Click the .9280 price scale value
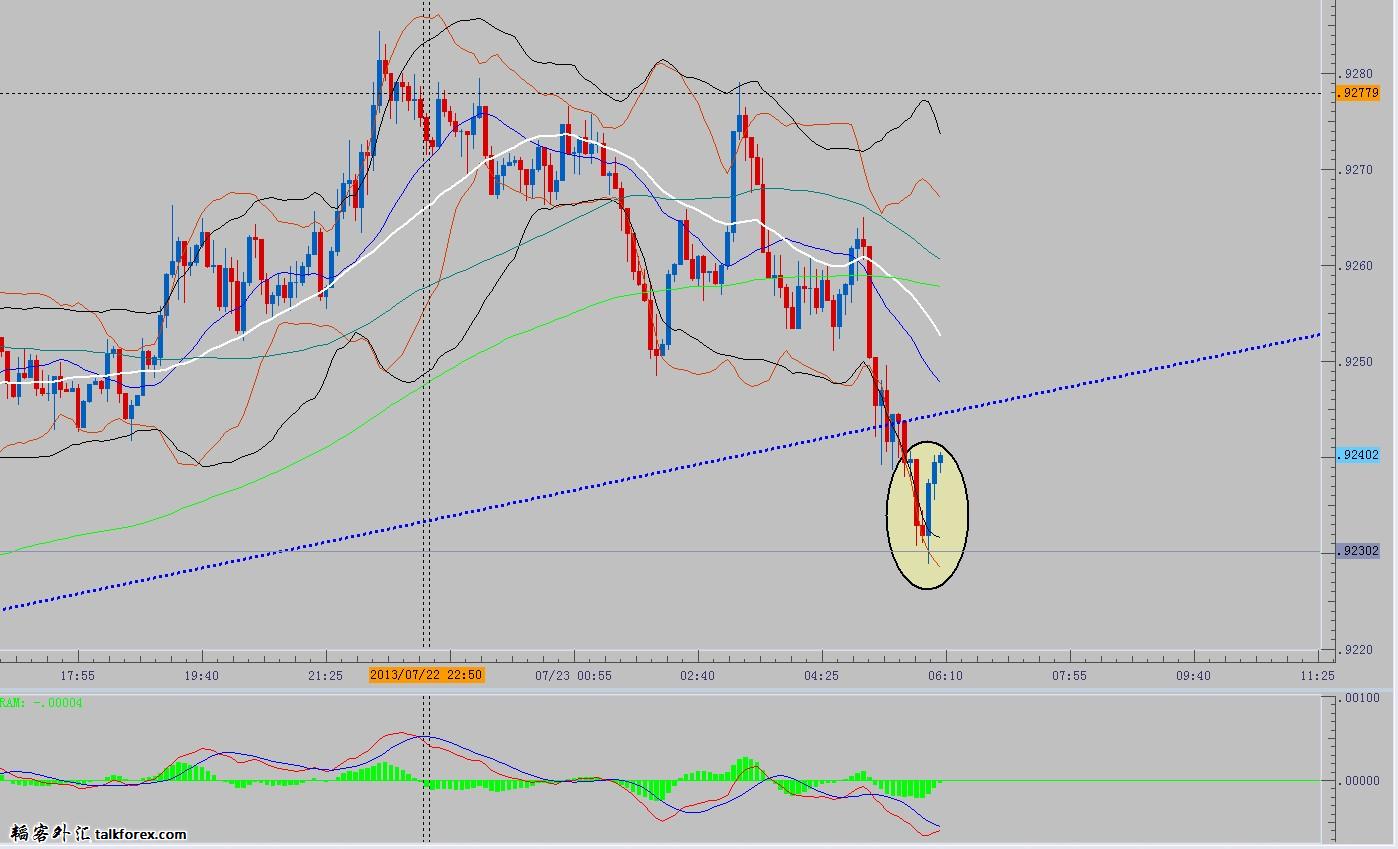 tap(1357, 74)
